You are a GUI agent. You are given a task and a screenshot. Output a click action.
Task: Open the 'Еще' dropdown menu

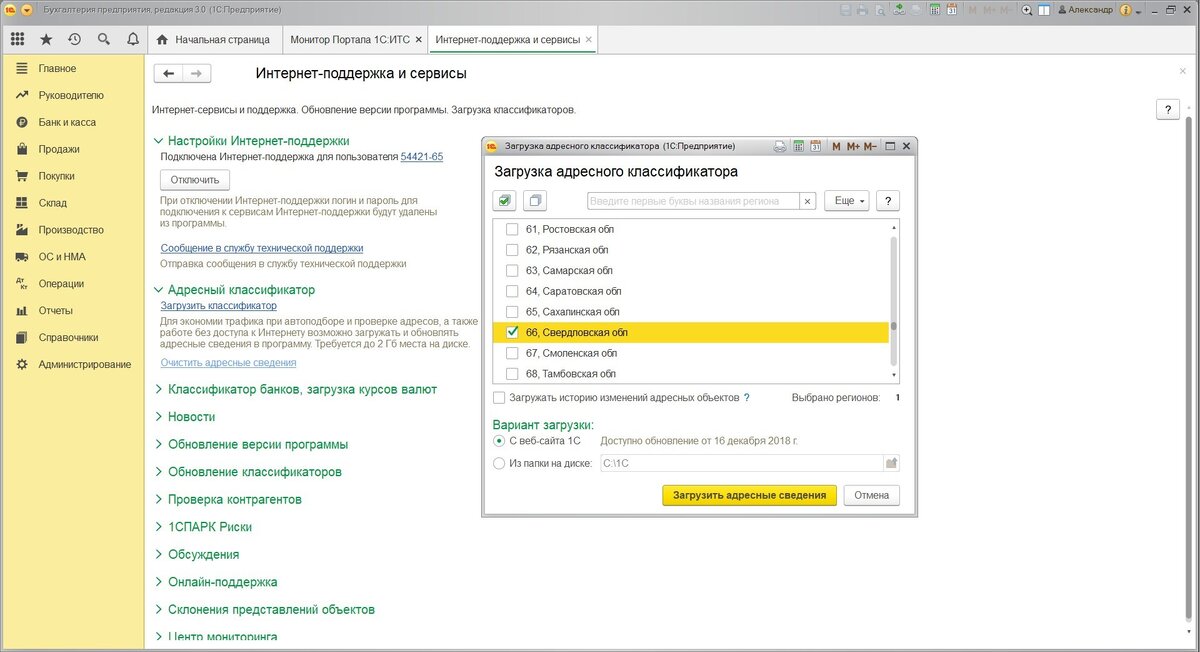tap(848, 201)
